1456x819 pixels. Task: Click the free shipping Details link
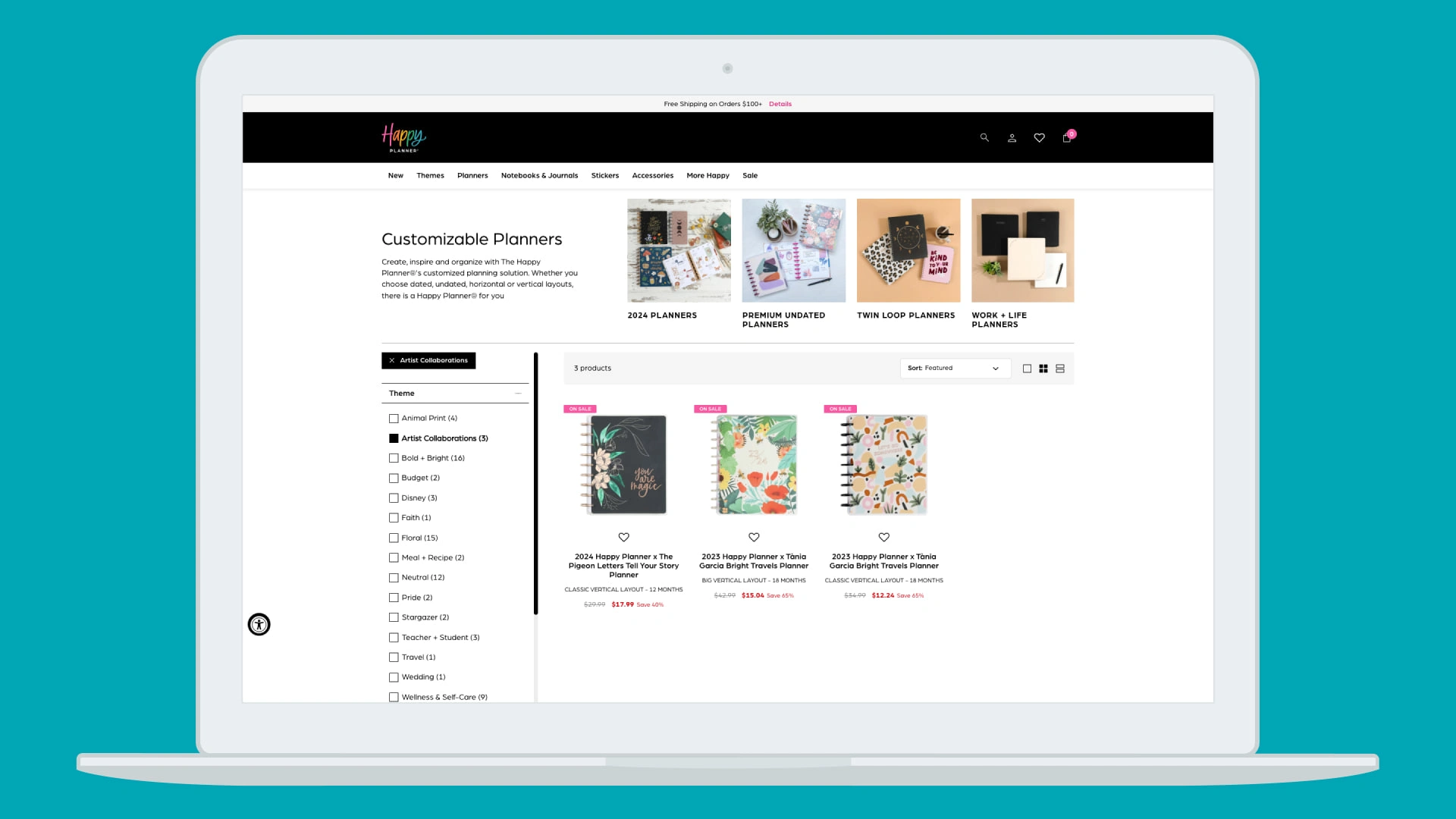click(x=780, y=104)
